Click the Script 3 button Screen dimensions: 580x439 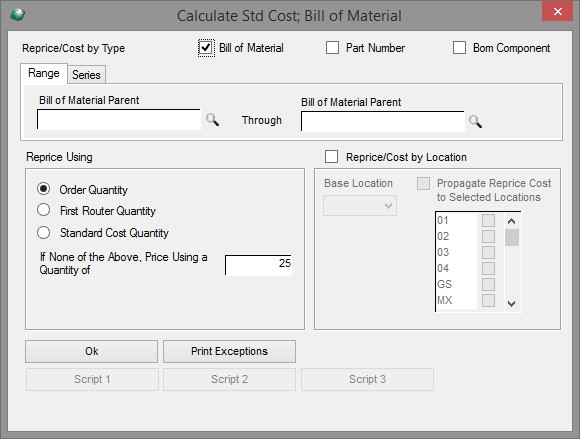[x=367, y=379]
